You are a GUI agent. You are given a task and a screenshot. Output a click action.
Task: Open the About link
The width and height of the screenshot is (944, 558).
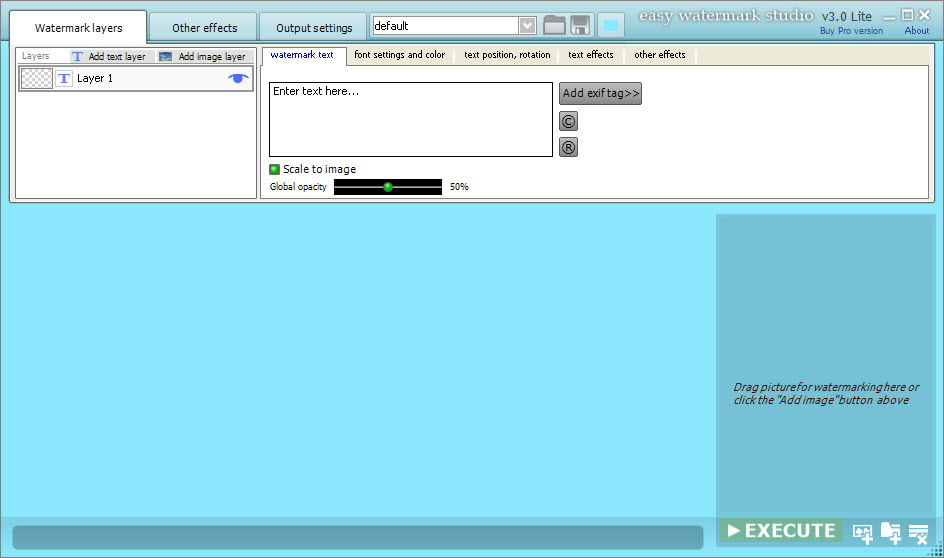pos(916,31)
